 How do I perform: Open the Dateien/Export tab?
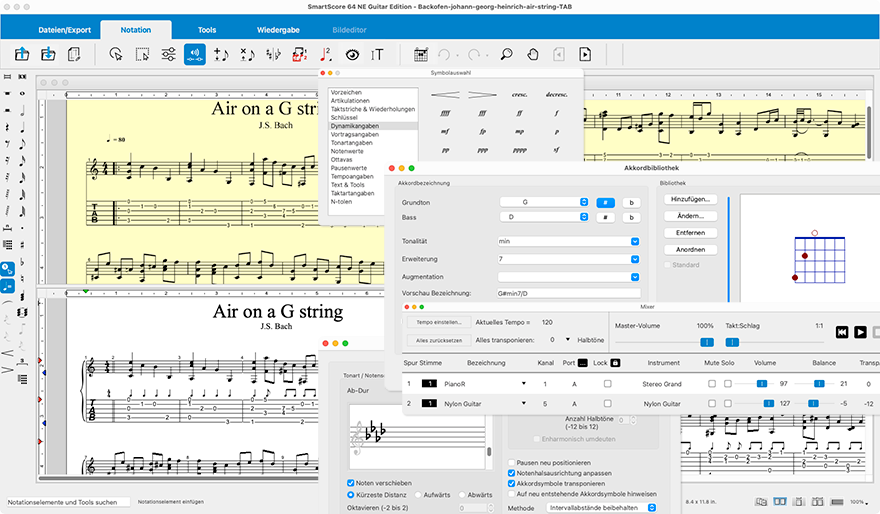click(65, 30)
